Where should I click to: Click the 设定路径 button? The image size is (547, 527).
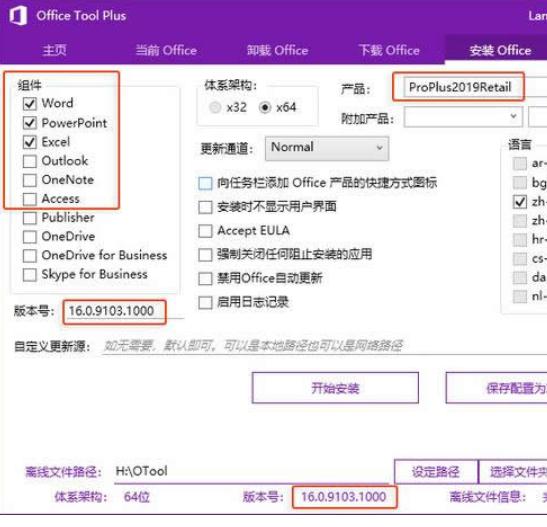pyautogui.click(x=436, y=472)
